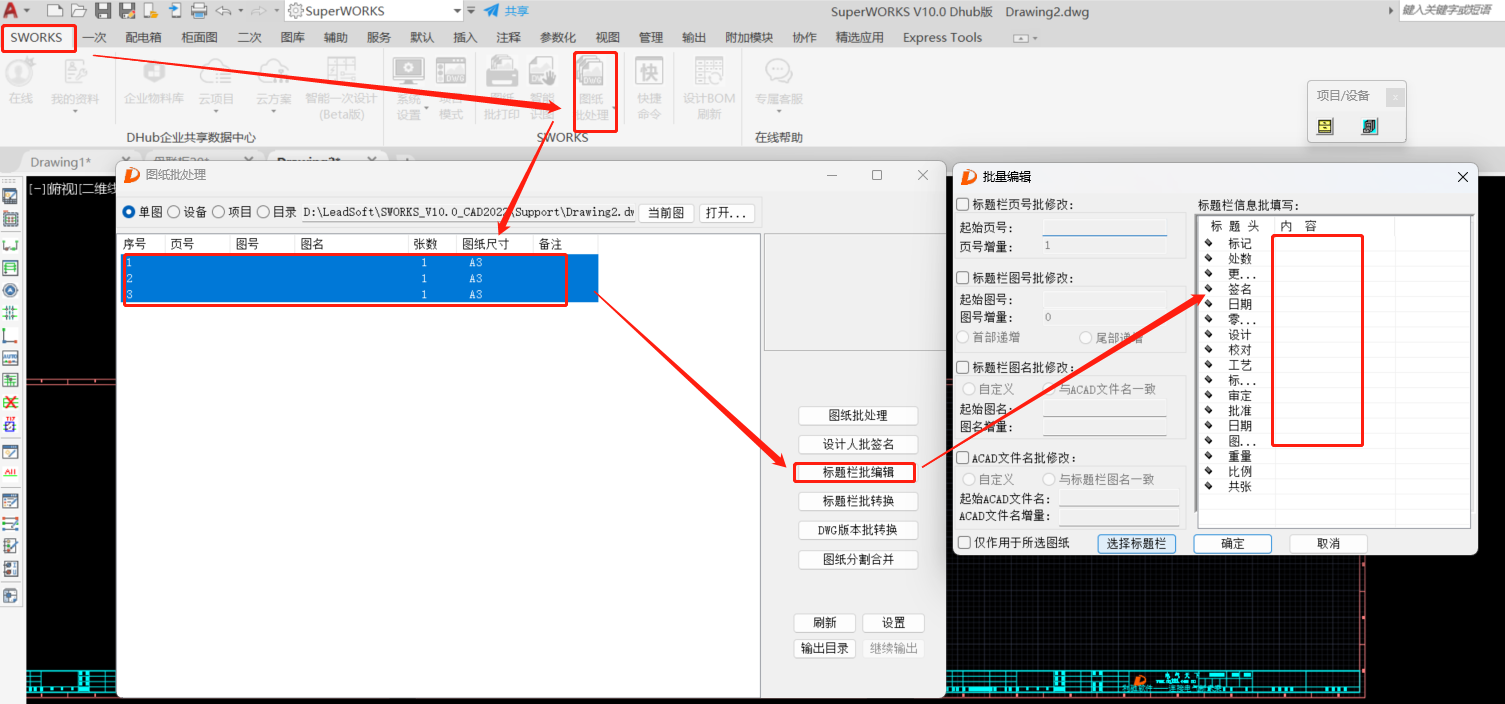
Task: Tick 仅作用于所选图纸 checkbox
Action: point(964,542)
